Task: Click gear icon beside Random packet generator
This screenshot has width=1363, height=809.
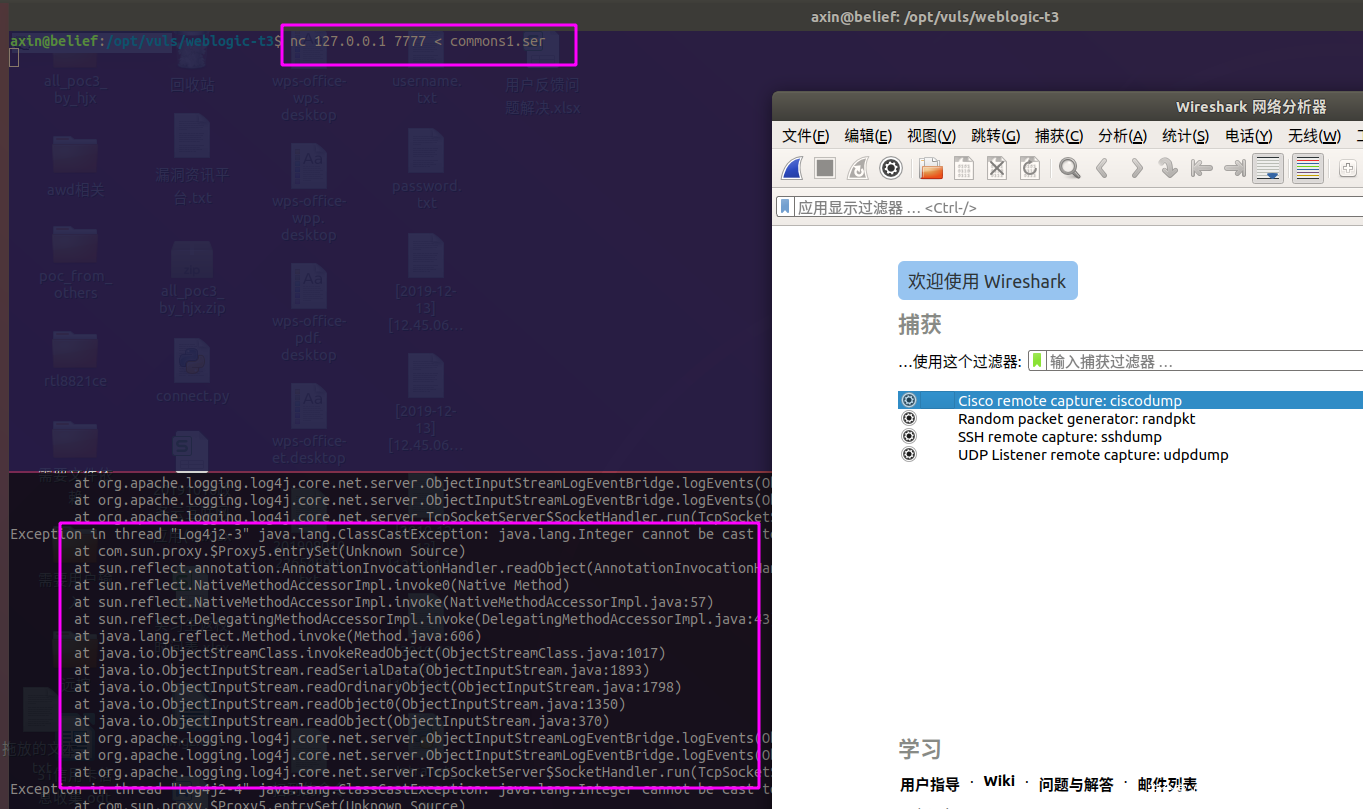Action: [x=909, y=418]
